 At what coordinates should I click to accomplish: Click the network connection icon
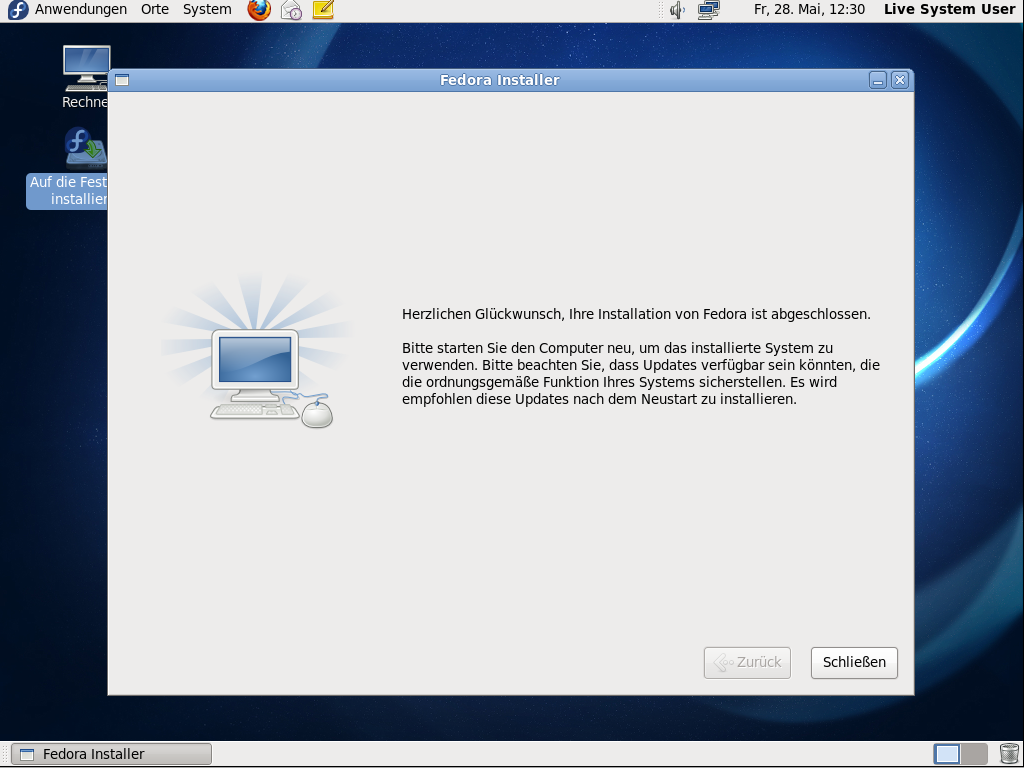pos(709,10)
